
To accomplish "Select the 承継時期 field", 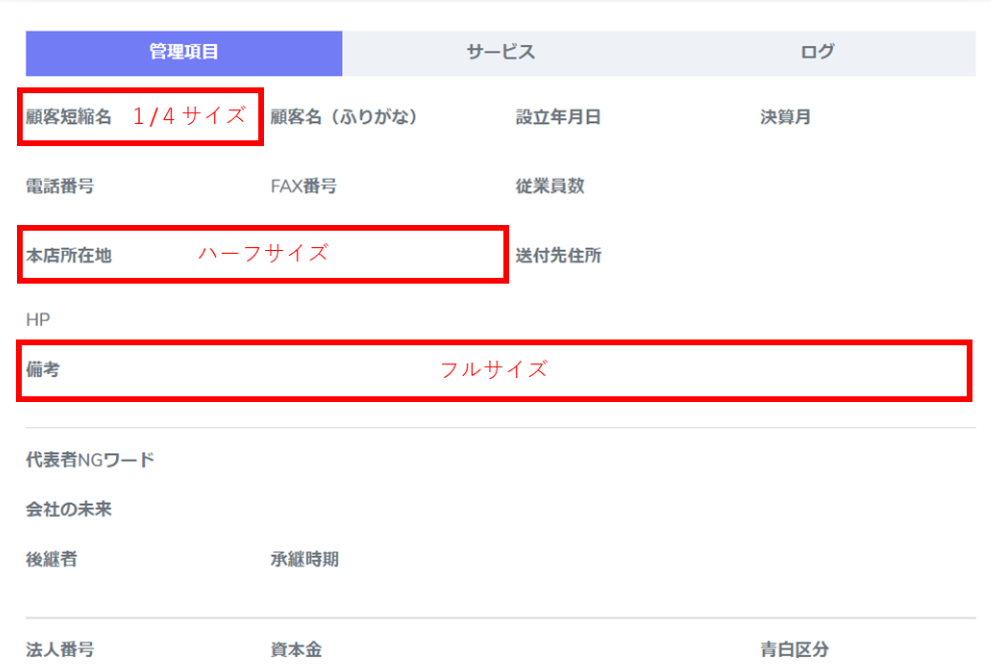I will point(304,560).
